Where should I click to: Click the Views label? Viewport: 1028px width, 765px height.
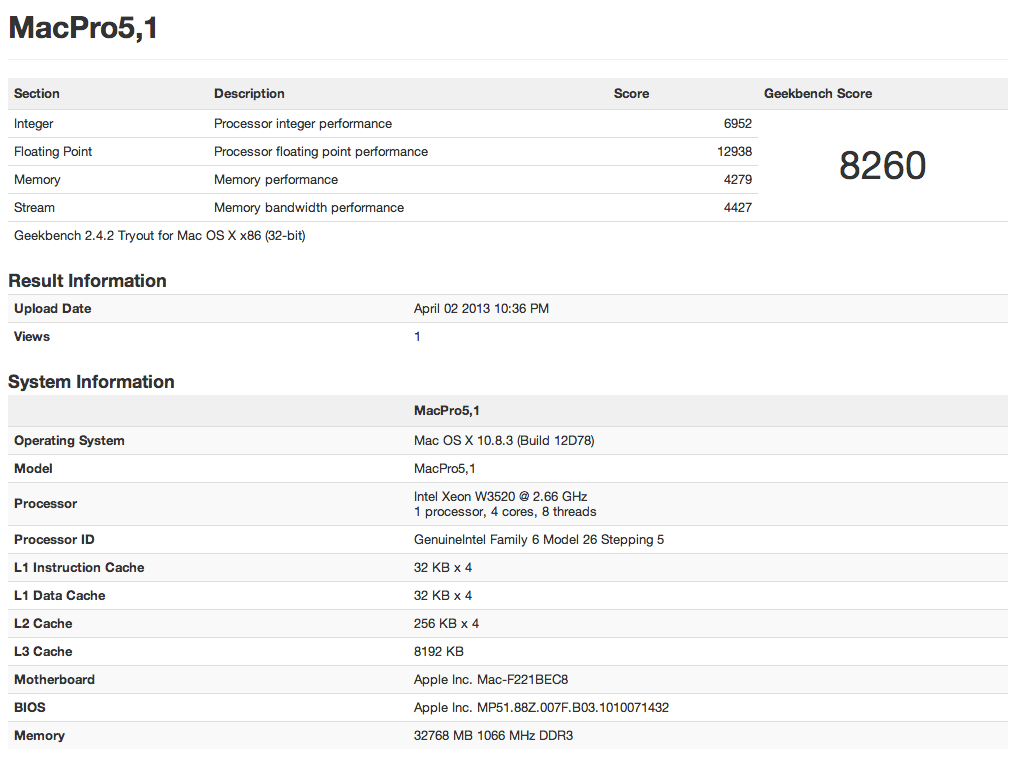tap(31, 337)
